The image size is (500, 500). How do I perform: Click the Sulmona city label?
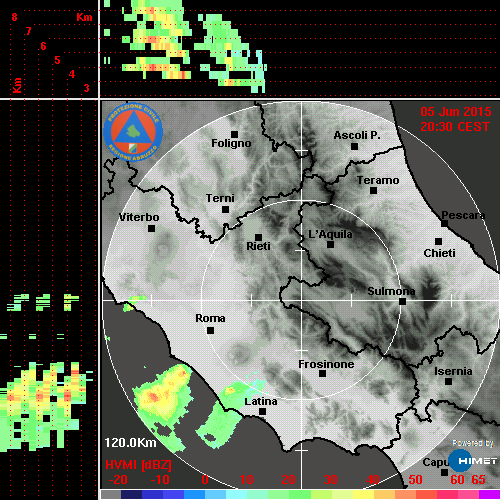point(391,291)
